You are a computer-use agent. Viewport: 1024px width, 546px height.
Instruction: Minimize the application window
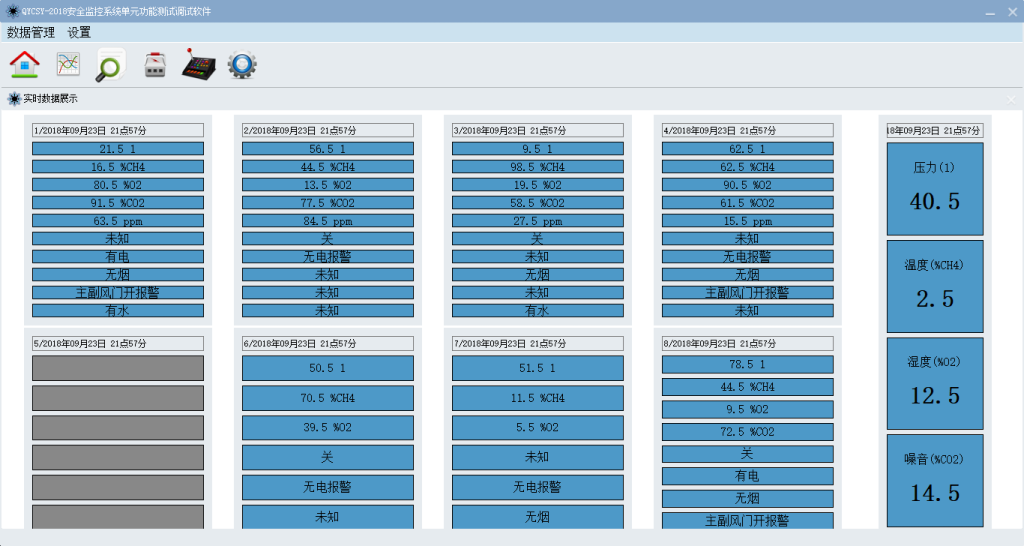(x=988, y=11)
